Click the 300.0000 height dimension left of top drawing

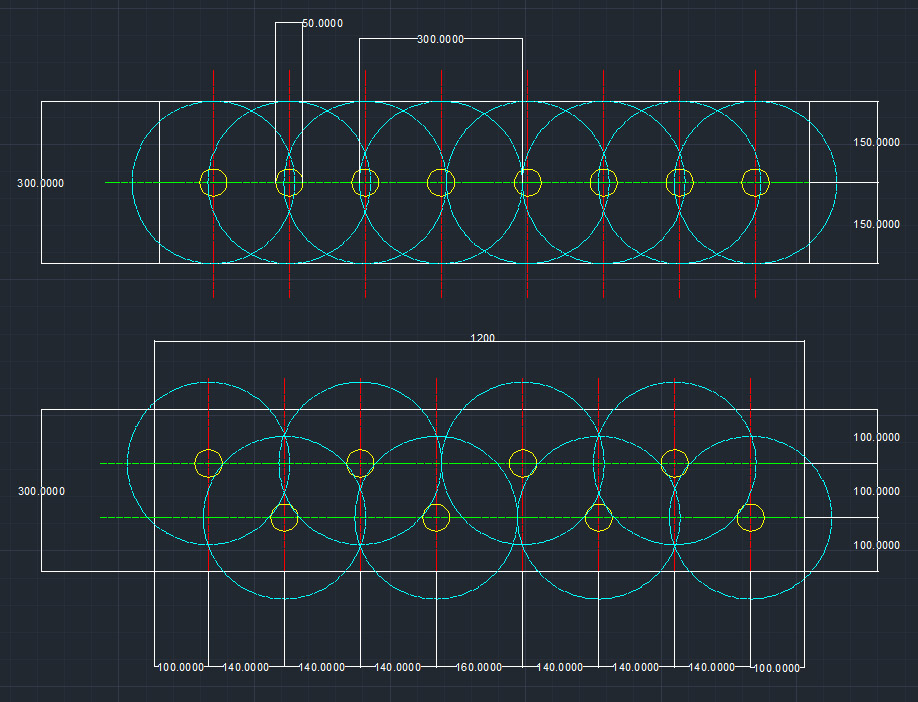40,183
